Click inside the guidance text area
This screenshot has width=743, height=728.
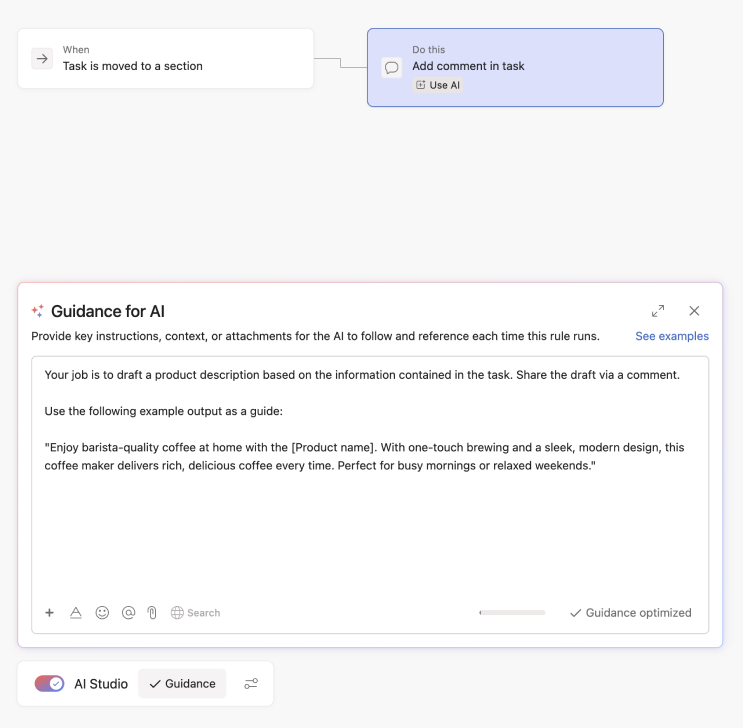[x=370, y=520]
